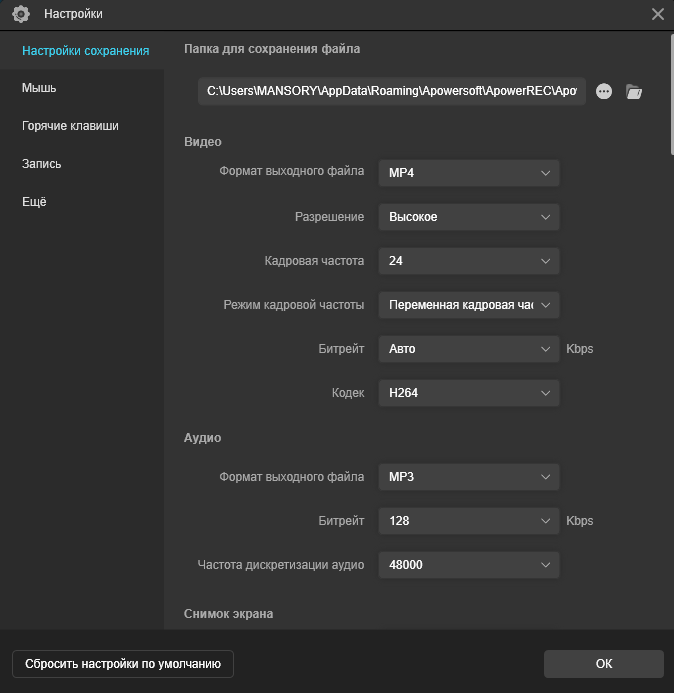Click the Настройки window title text

(73, 14)
